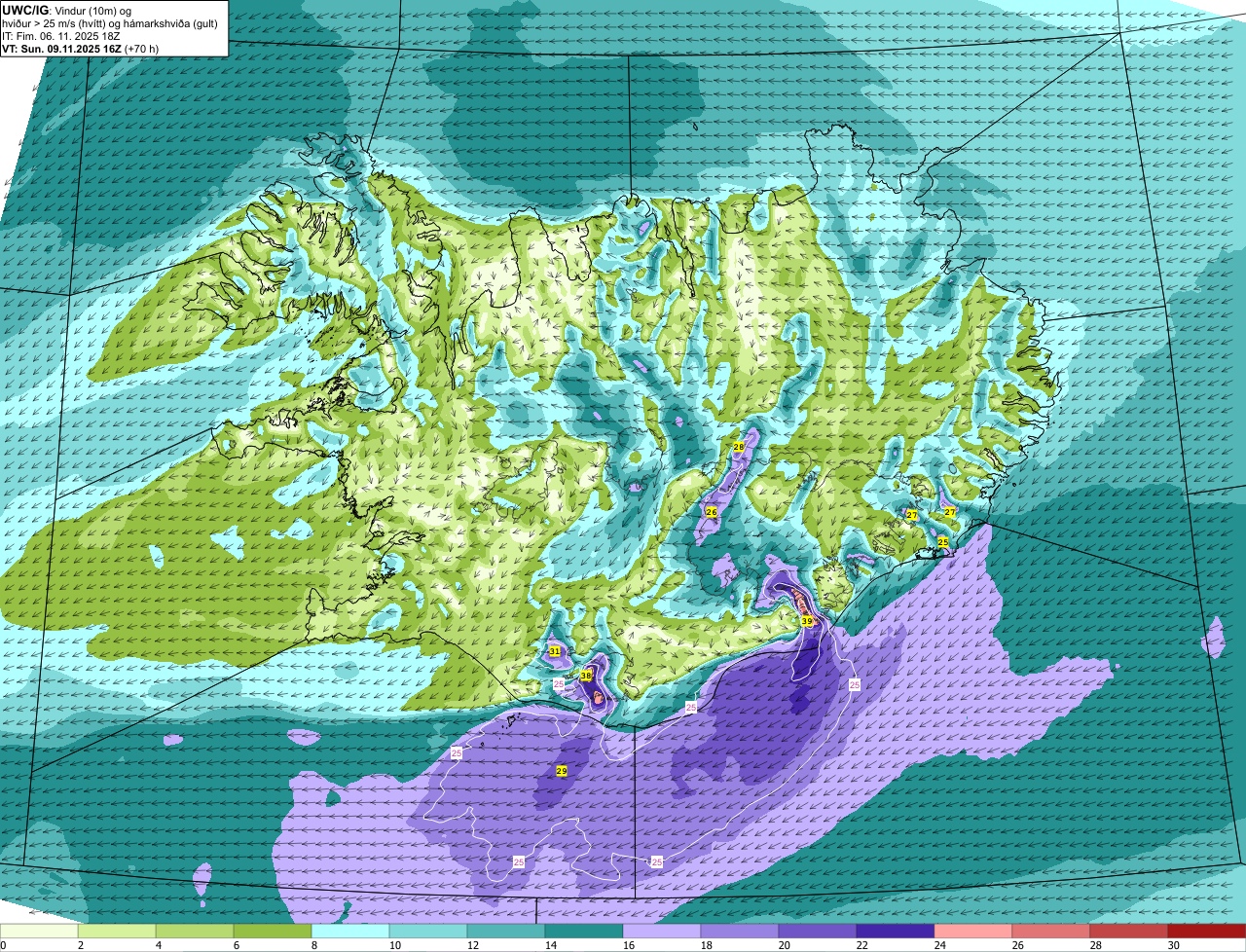Click the yellow gust label 26
This screenshot has height=952, width=1246.
pos(712,512)
